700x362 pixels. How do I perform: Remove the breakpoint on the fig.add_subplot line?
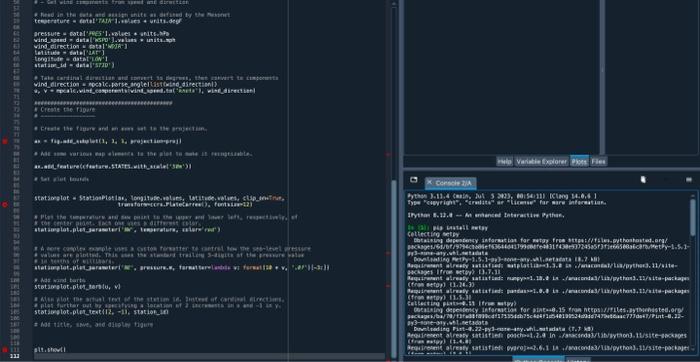[5, 141]
